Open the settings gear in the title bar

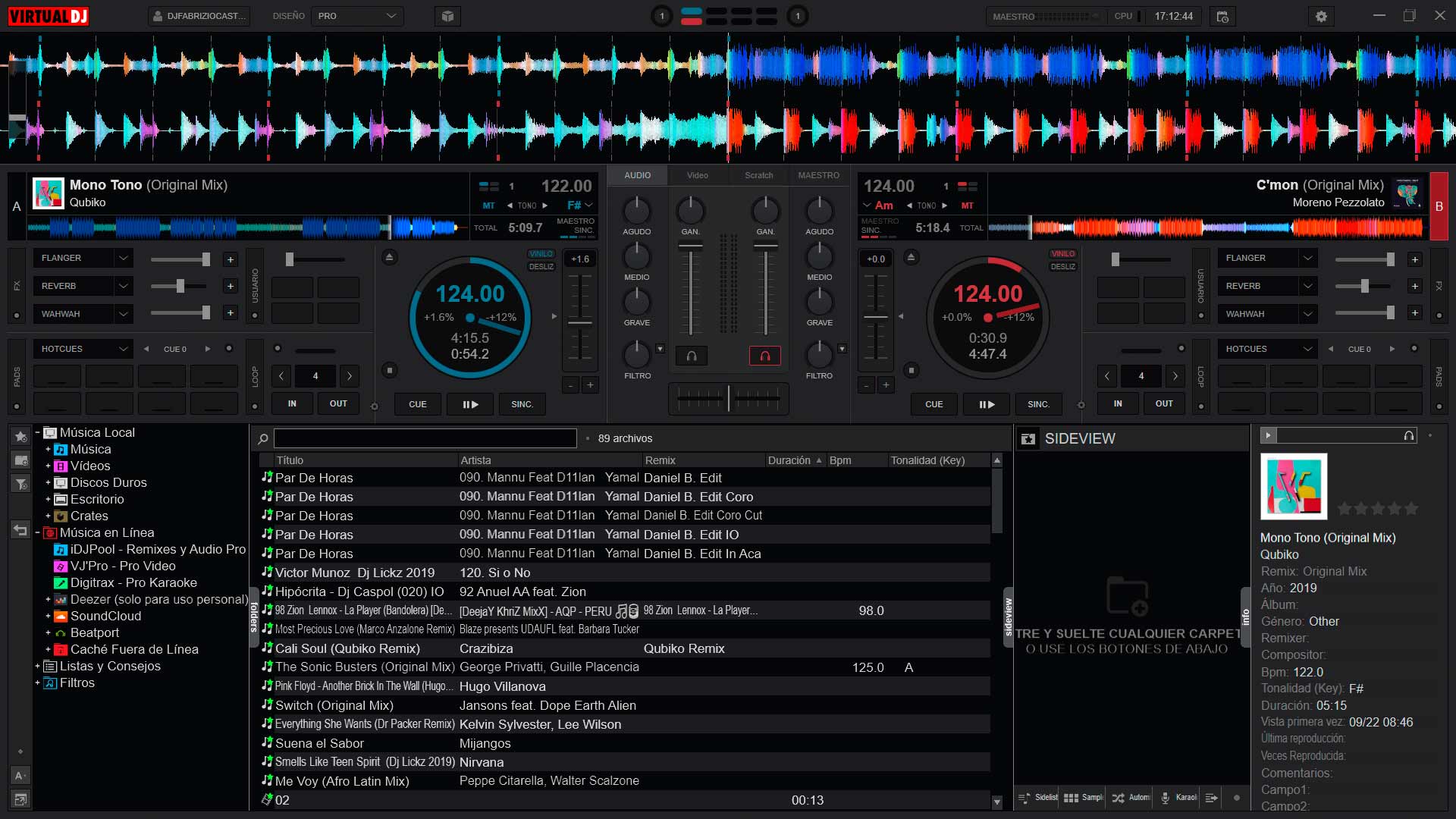[1320, 15]
